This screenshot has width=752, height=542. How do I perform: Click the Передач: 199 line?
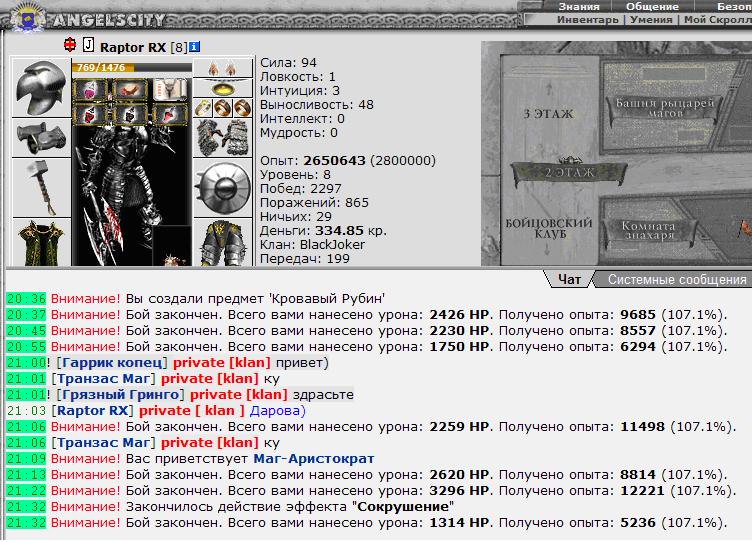click(x=305, y=259)
